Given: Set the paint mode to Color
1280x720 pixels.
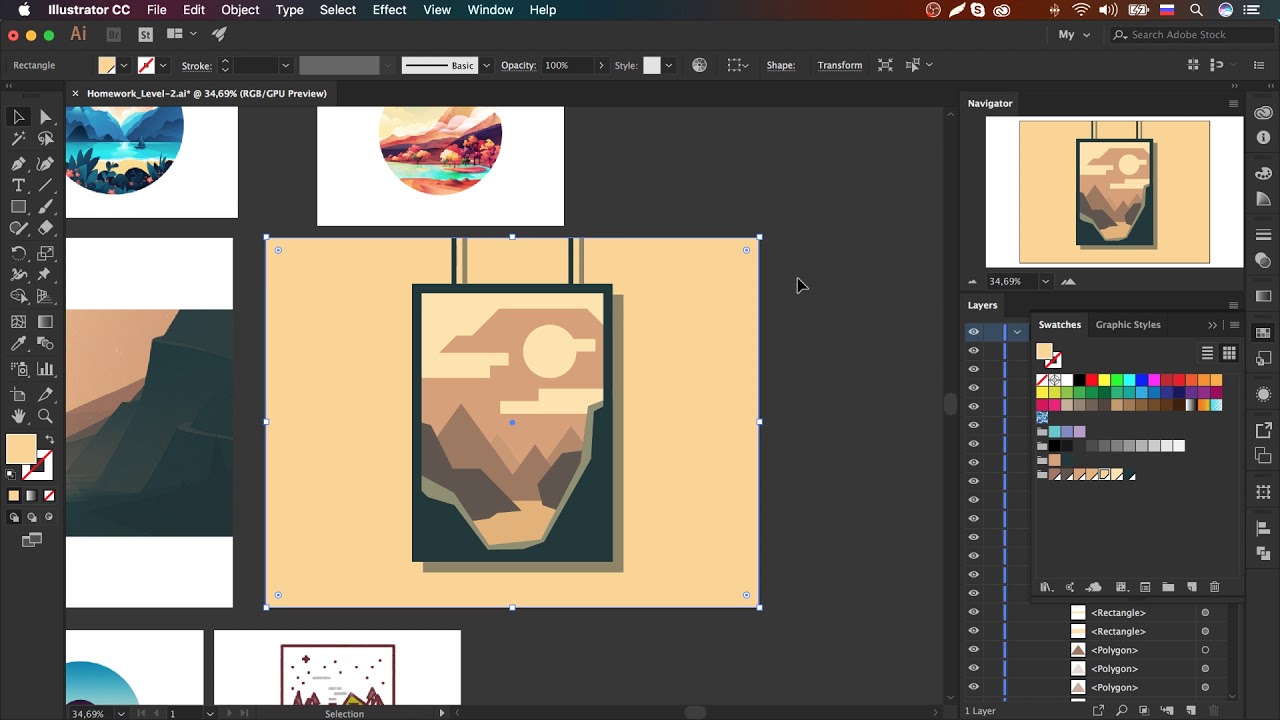Looking at the screenshot, I should [x=14, y=495].
